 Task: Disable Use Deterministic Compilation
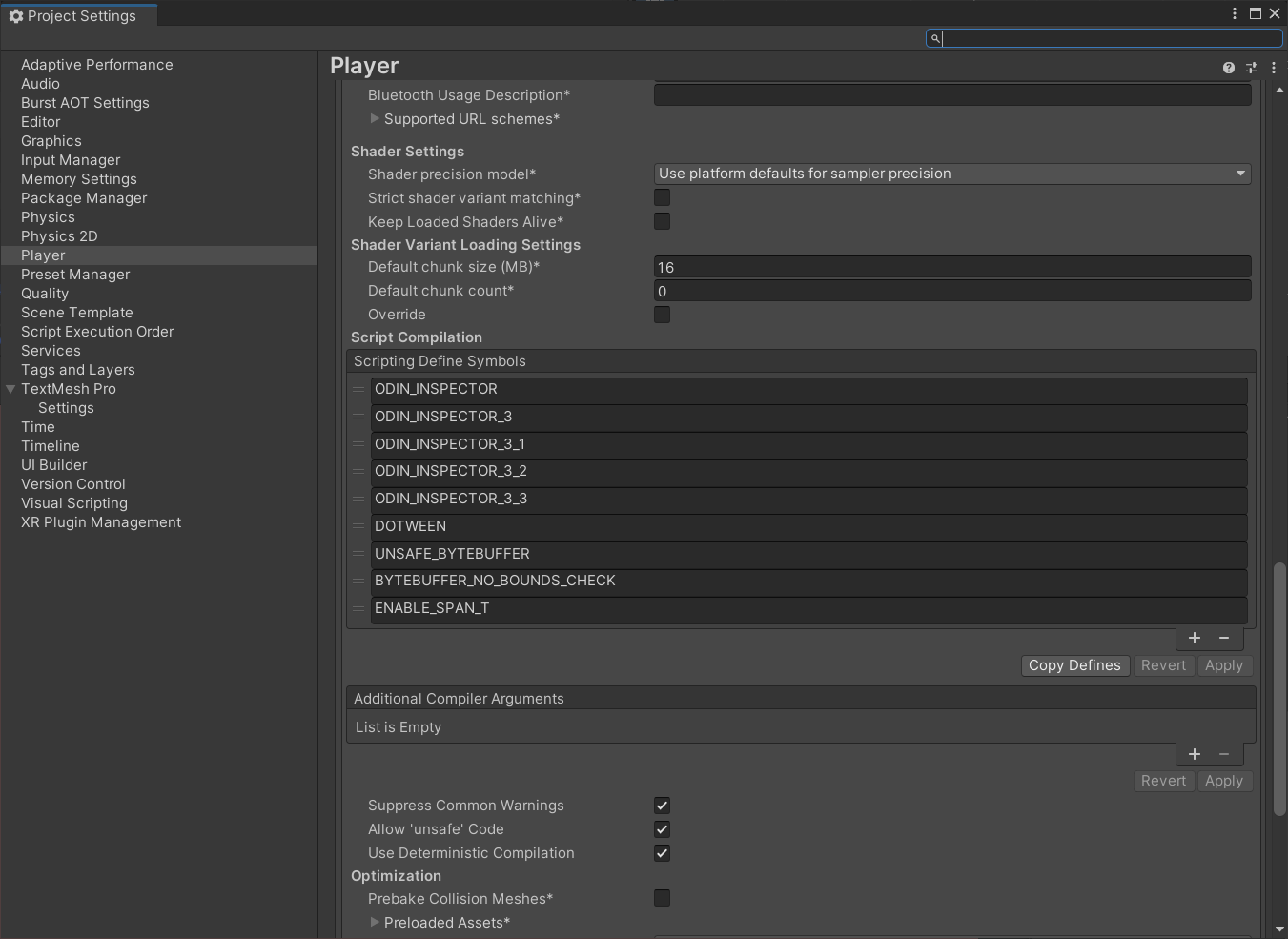click(662, 853)
